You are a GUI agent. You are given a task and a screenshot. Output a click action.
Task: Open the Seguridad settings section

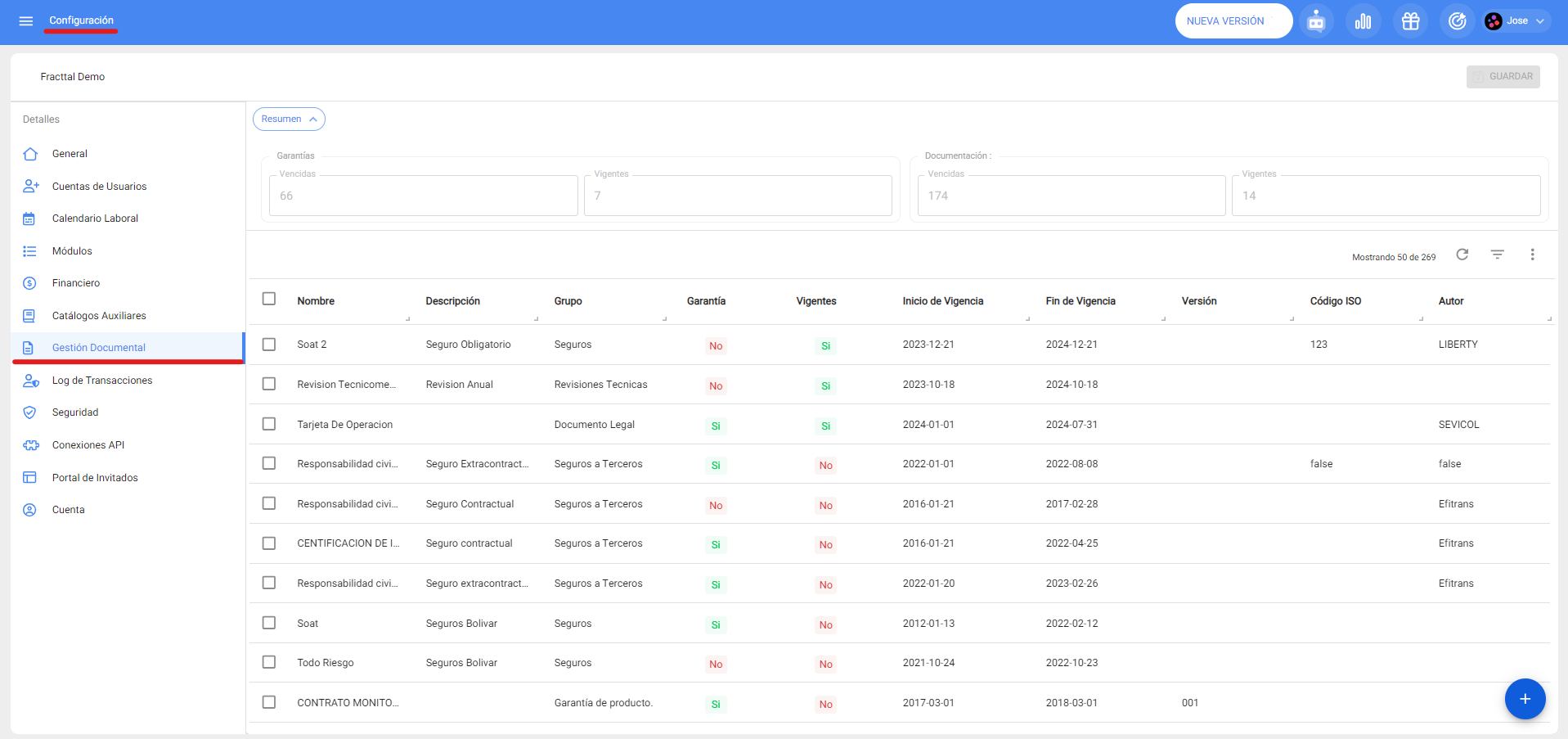(75, 412)
